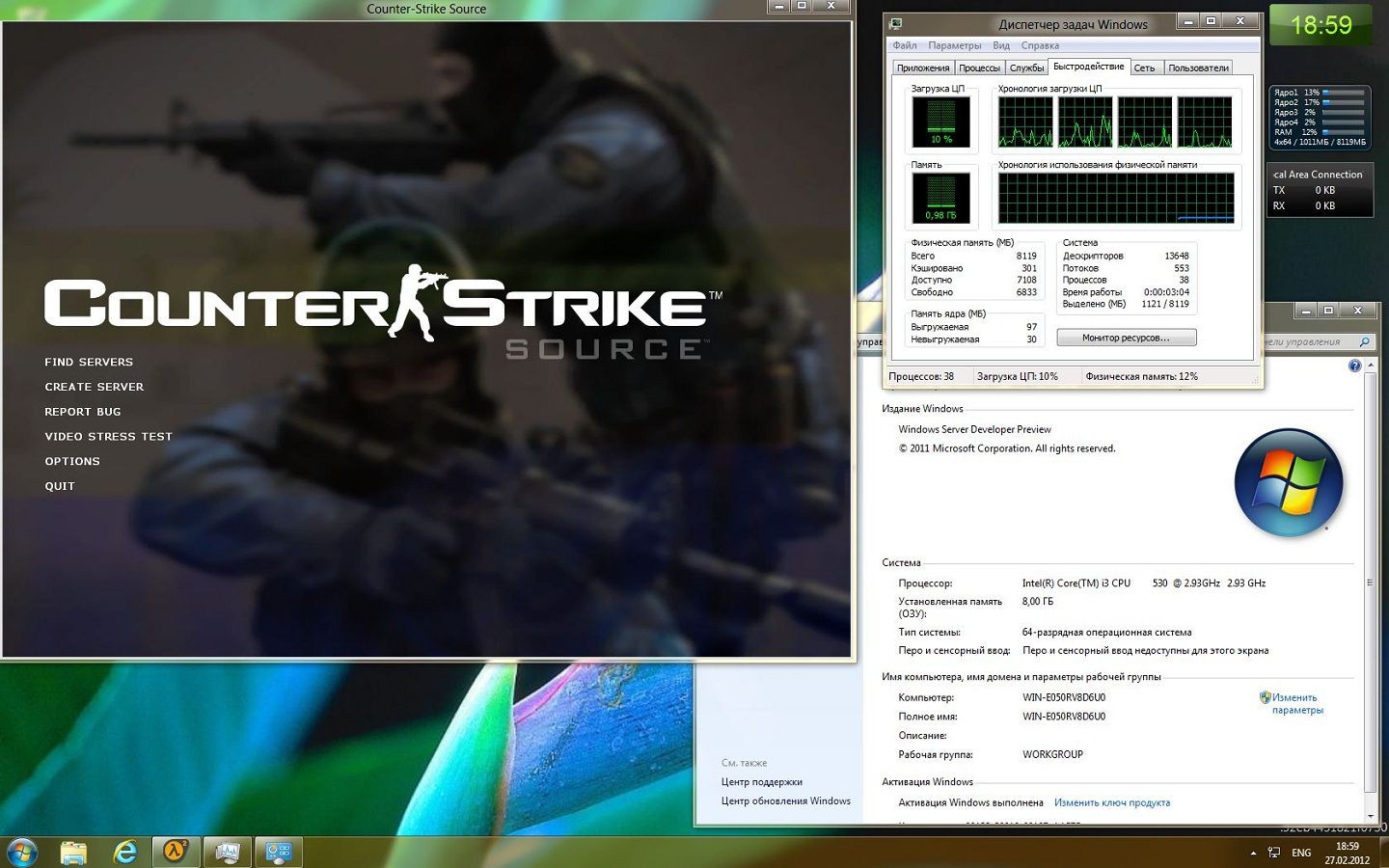Choose Quit in Counter-Strike menu
Image resolution: width=1389 pixels, height=868 pixels.
[x=60, y=487]
